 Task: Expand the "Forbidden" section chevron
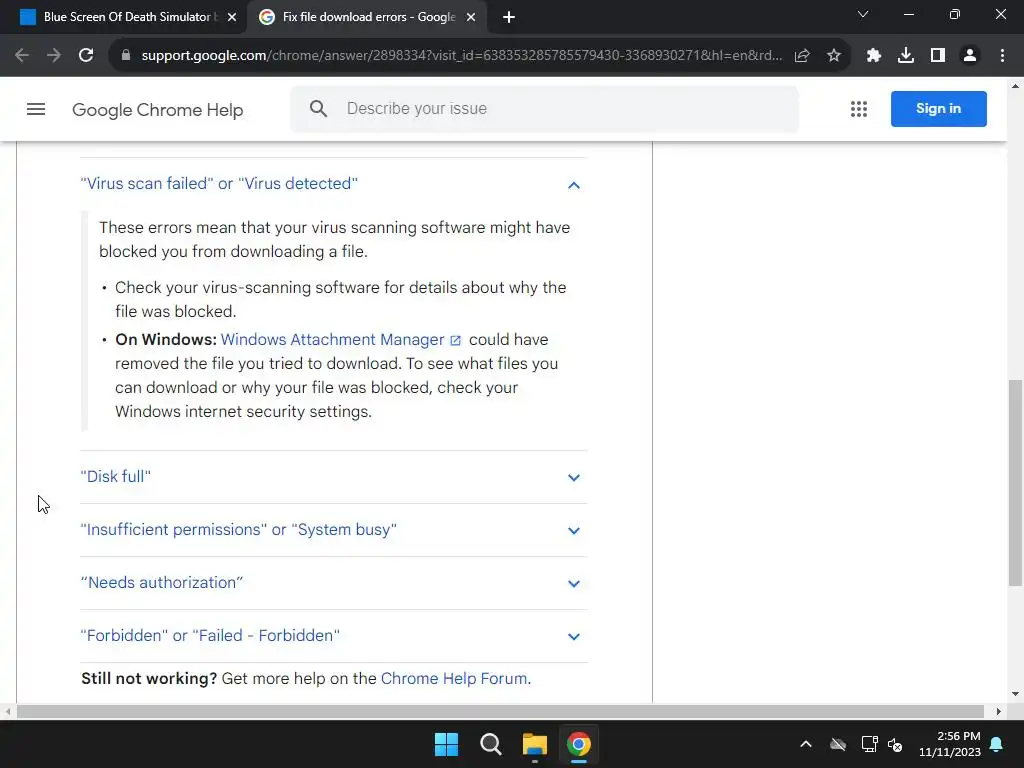(573, 637)
